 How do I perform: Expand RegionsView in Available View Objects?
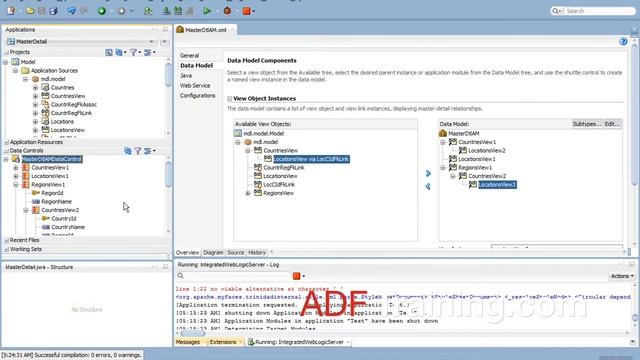click(248, 193)
